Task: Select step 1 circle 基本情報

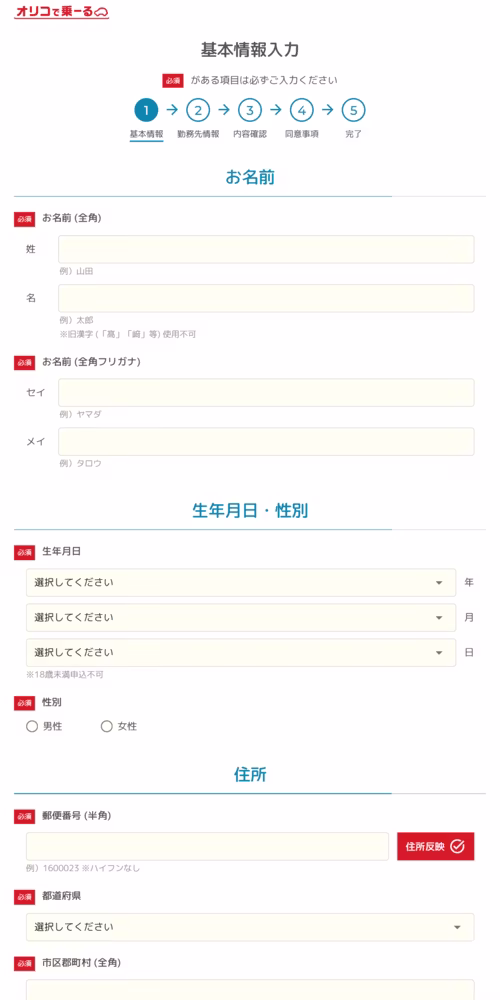Action: [x=146, y=110]
